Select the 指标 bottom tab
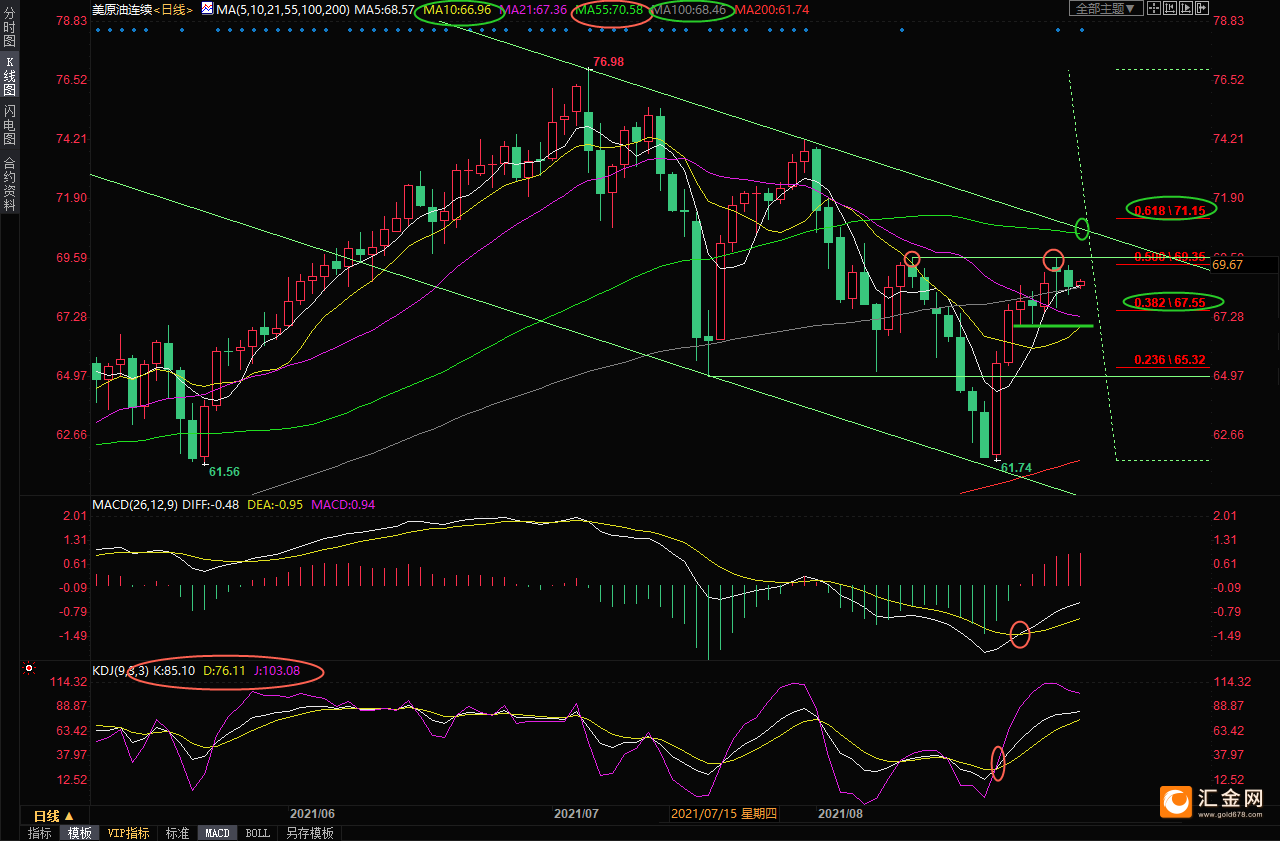 click(40, 833)
